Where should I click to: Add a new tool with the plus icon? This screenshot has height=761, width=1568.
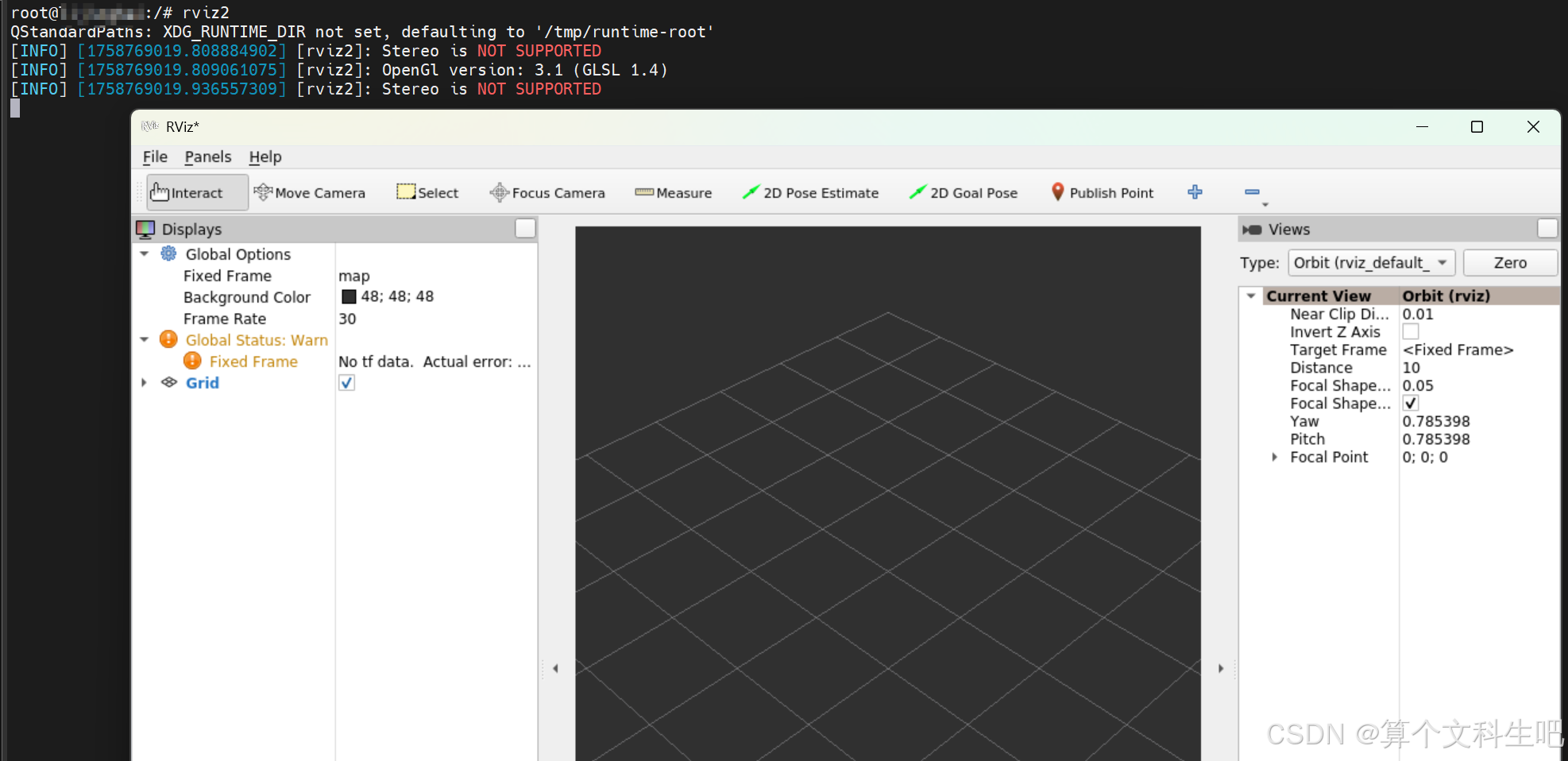coord(1195,192)
